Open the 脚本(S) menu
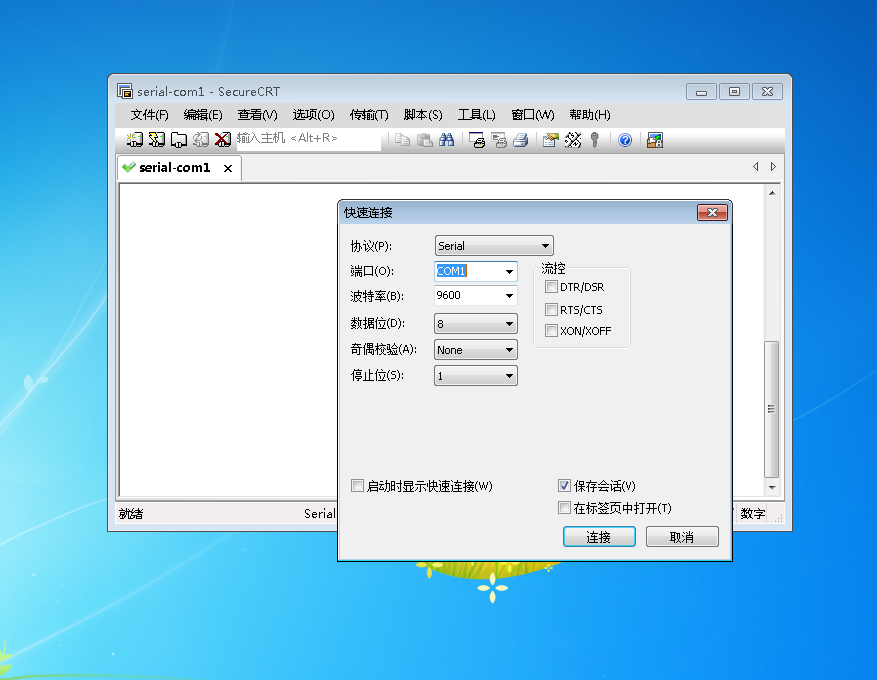 [423, 115]
